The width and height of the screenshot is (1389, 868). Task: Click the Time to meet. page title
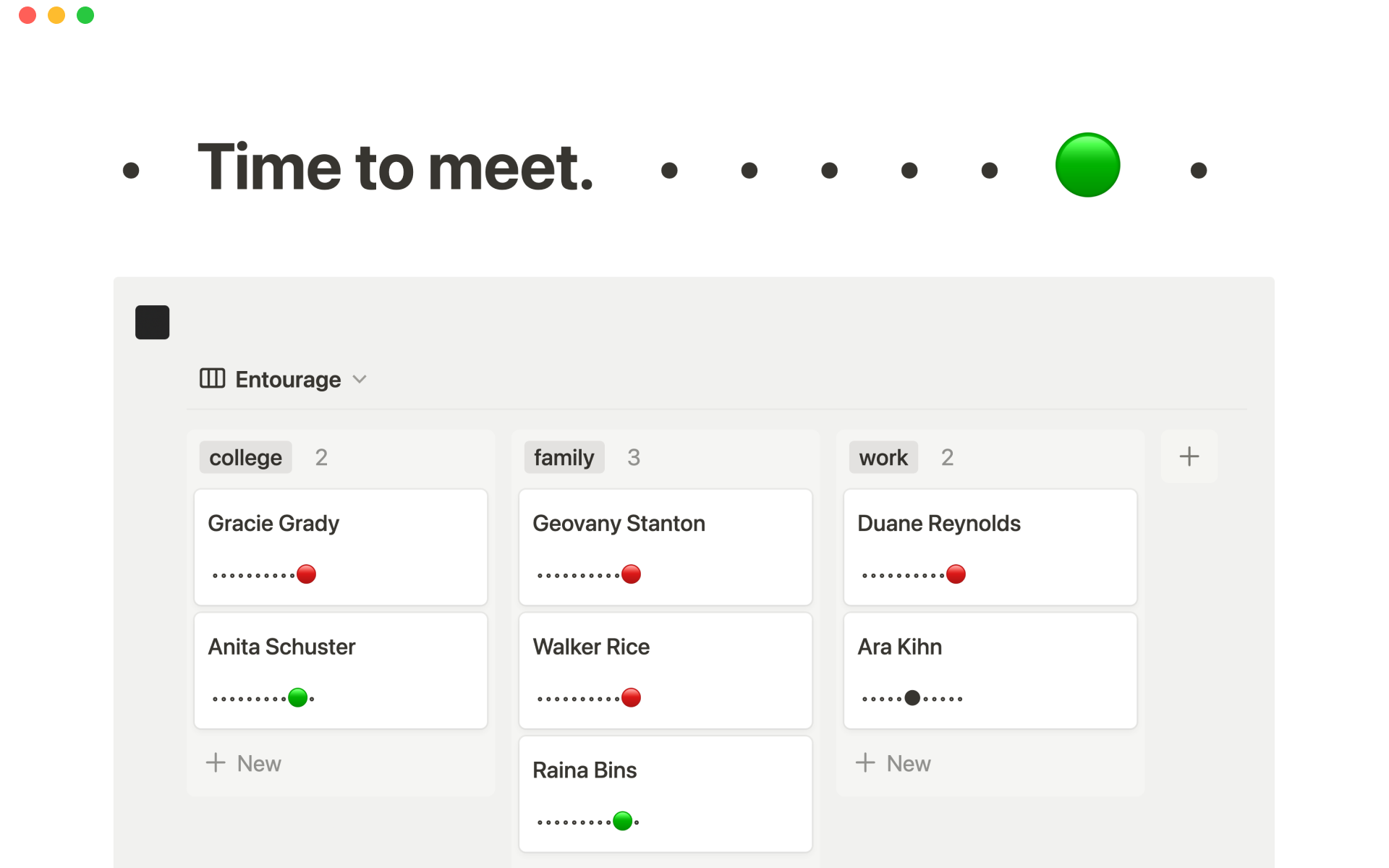395,168
